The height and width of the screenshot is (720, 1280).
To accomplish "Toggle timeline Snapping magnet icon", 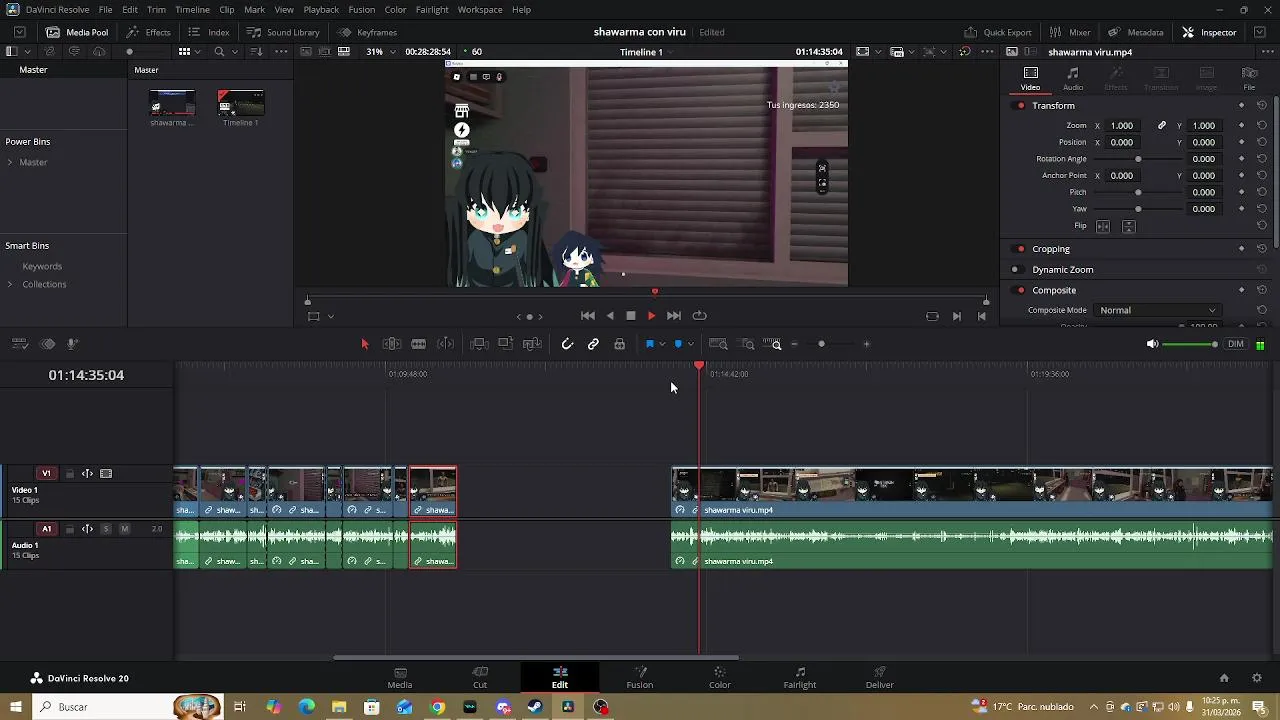I will click(x=567, y=344).
